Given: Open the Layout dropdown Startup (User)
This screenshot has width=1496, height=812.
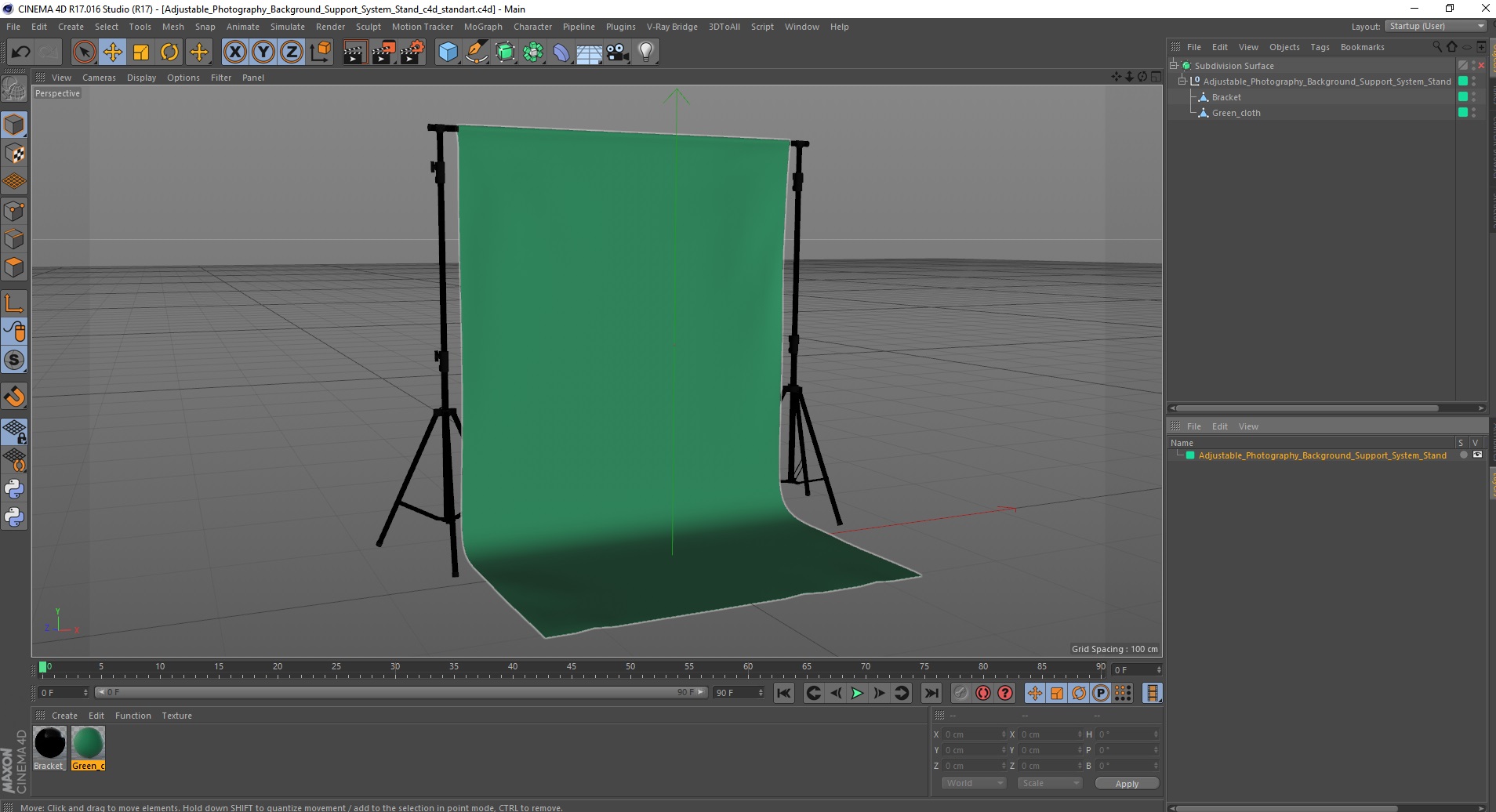Looking at the screenshot, I should [x=1436, y=26].
